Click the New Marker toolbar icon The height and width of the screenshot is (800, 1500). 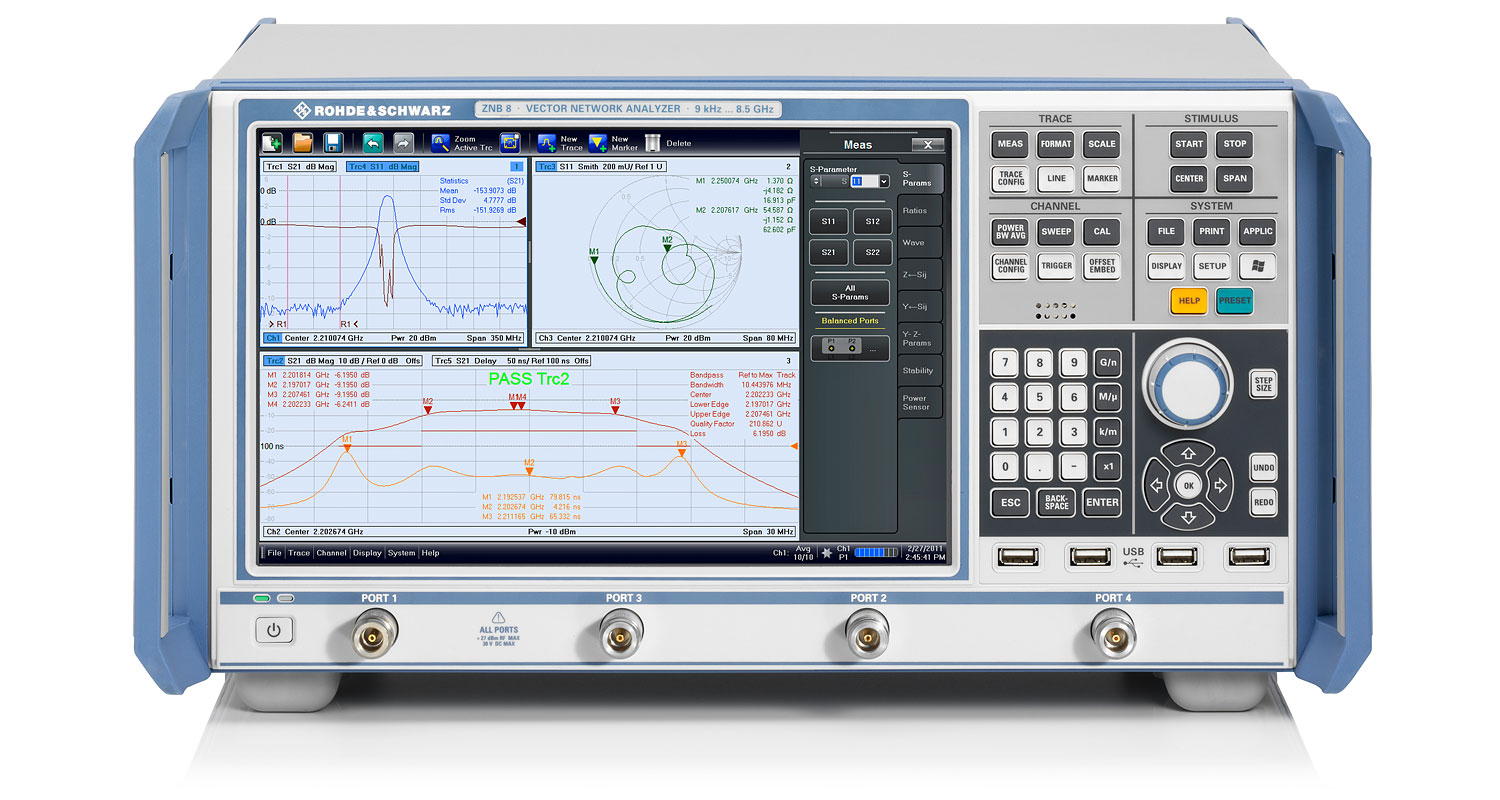point(598,143)
